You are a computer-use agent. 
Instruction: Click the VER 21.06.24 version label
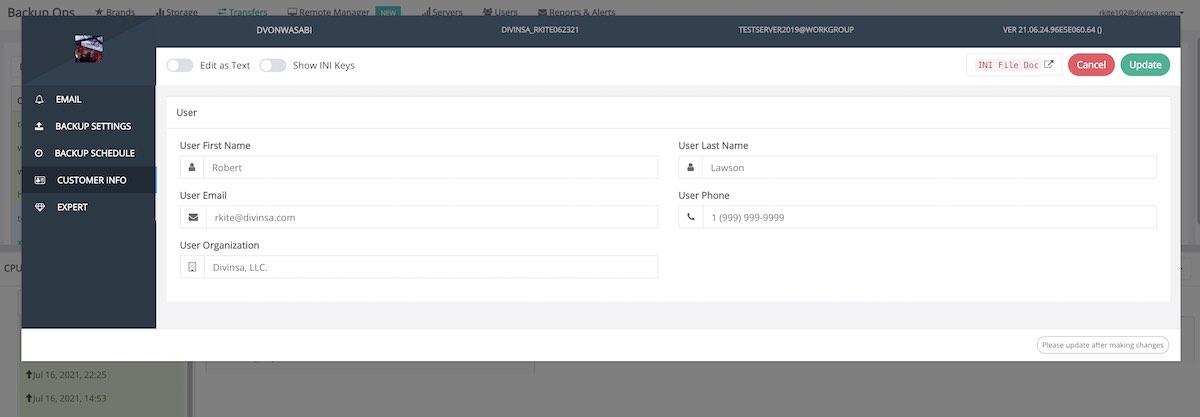coord(1052,30)
